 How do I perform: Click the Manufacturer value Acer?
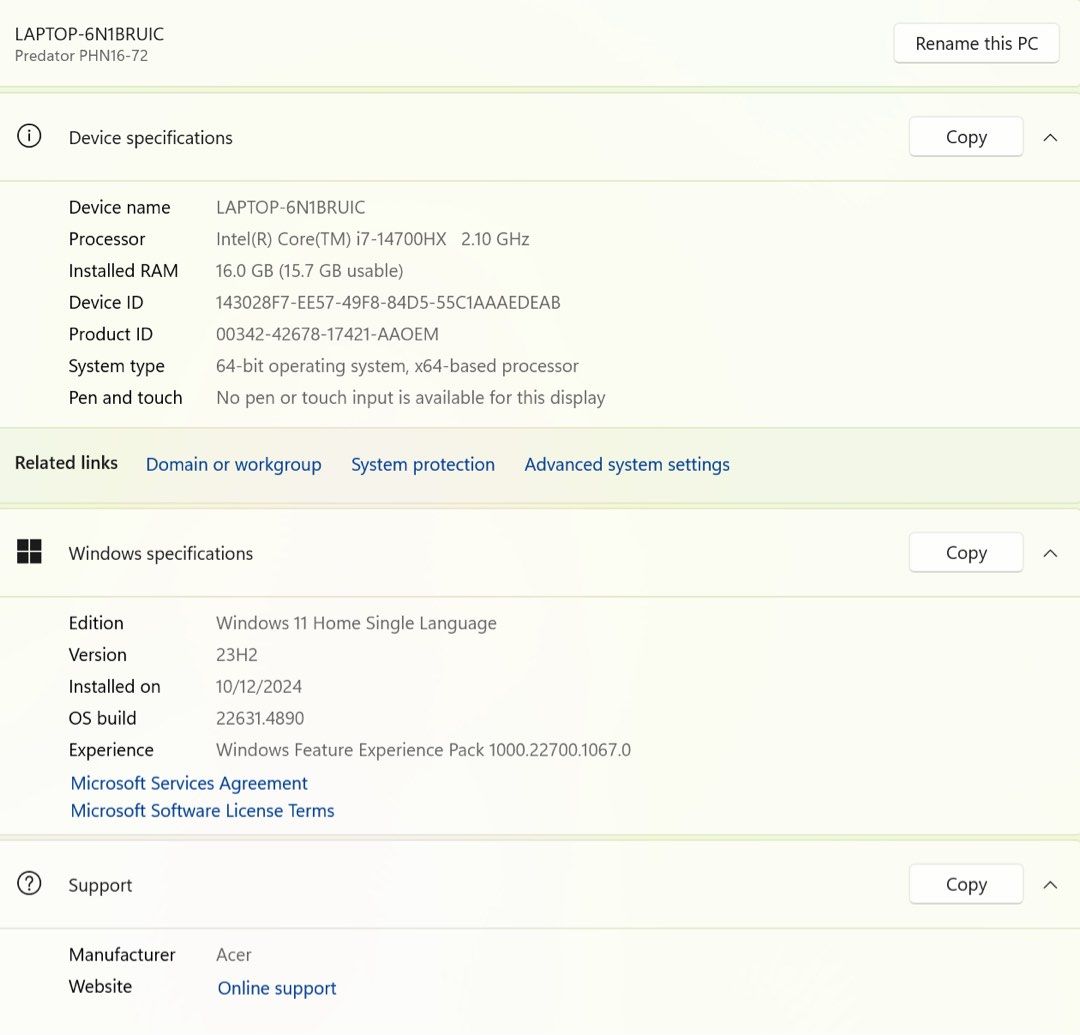[233, 955]
